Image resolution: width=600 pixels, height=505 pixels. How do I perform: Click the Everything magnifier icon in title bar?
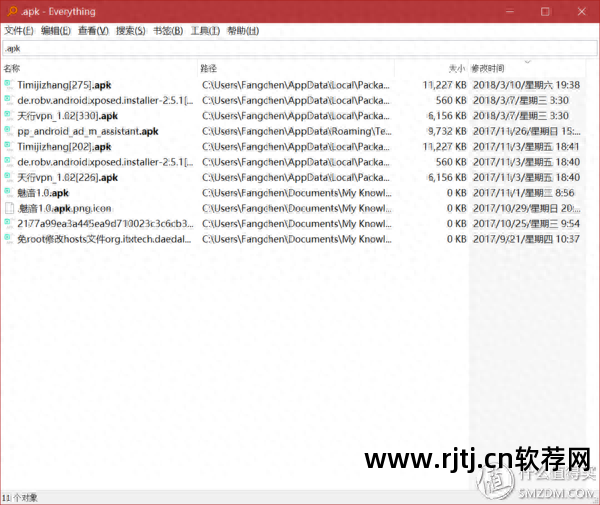[x=12, y=11]
